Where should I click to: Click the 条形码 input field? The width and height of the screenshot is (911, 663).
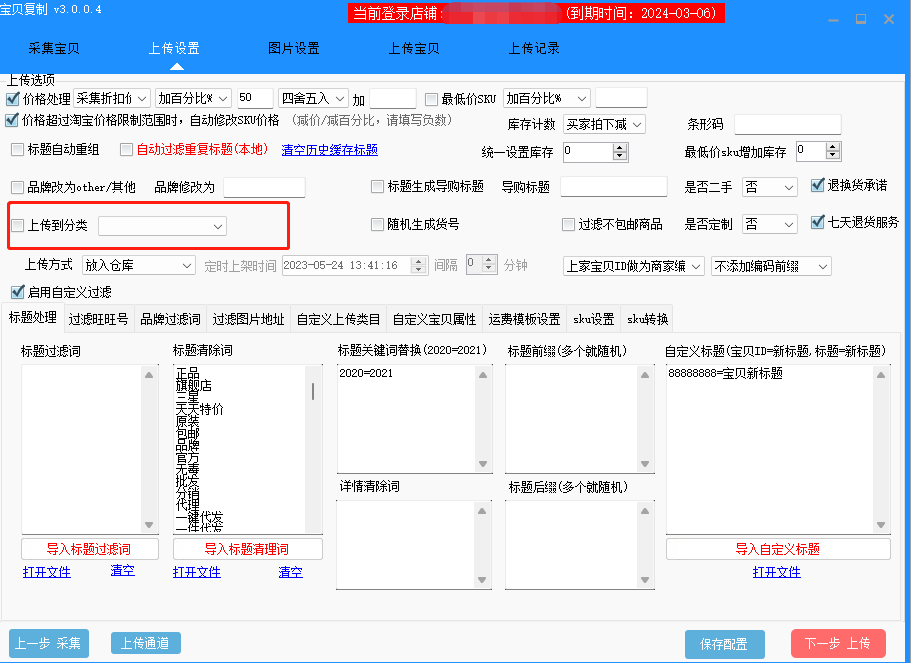click(x=787, y=124)
